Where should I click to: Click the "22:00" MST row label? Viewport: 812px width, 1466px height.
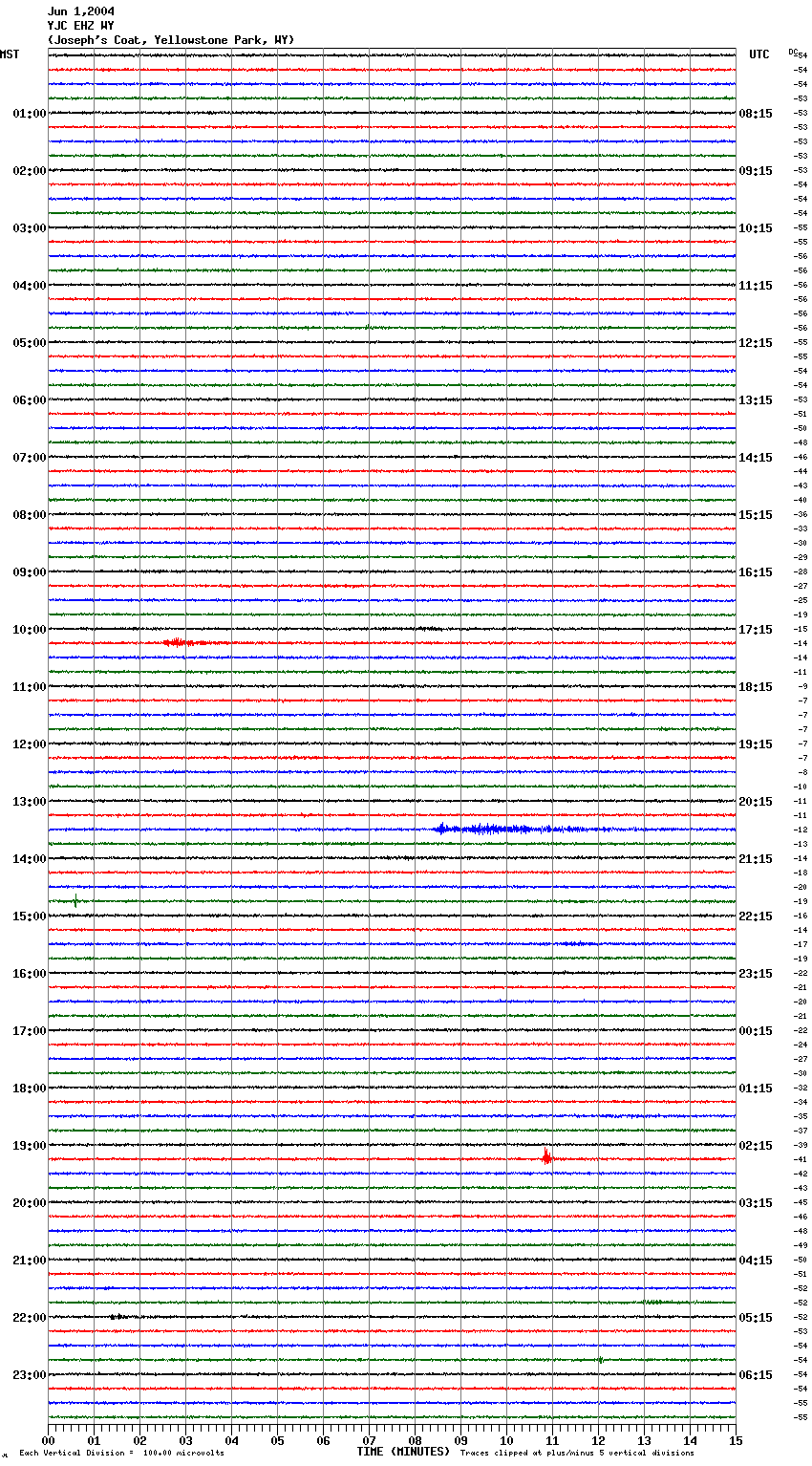30,1318
